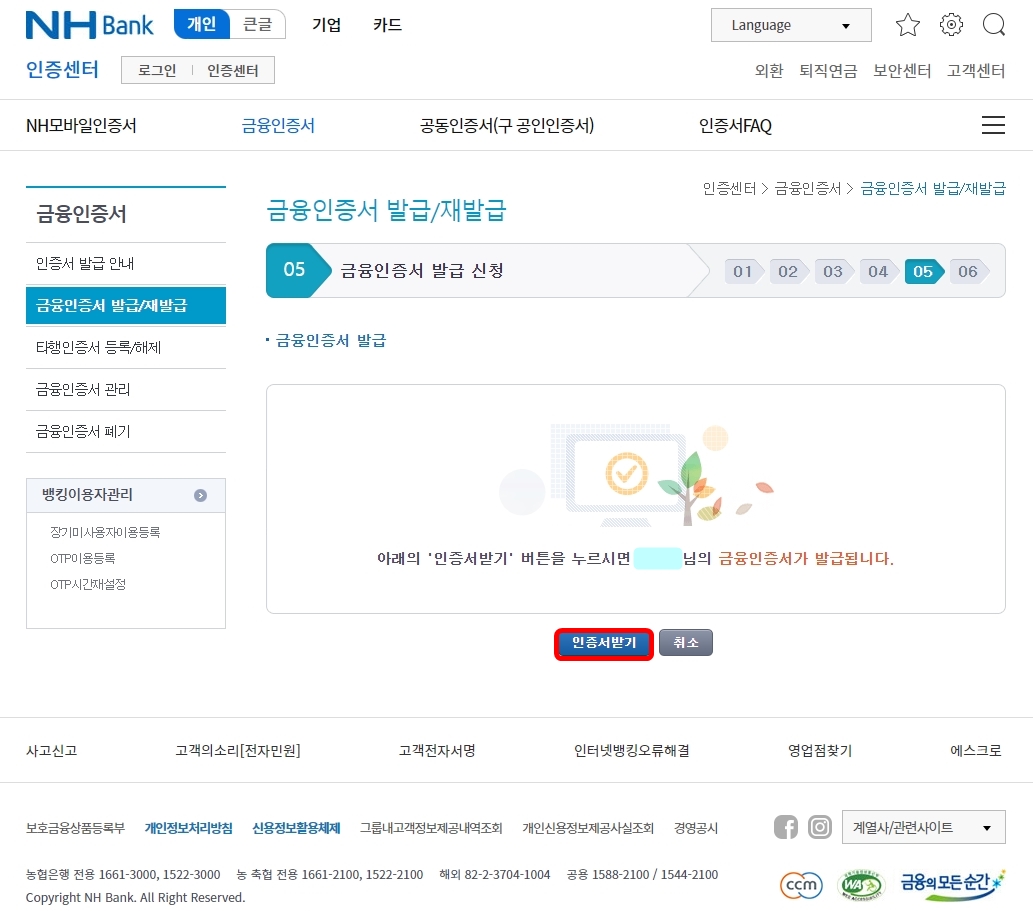Open the 계열사/관련사이트 dropdown
1033x911 pixels.
922,826
